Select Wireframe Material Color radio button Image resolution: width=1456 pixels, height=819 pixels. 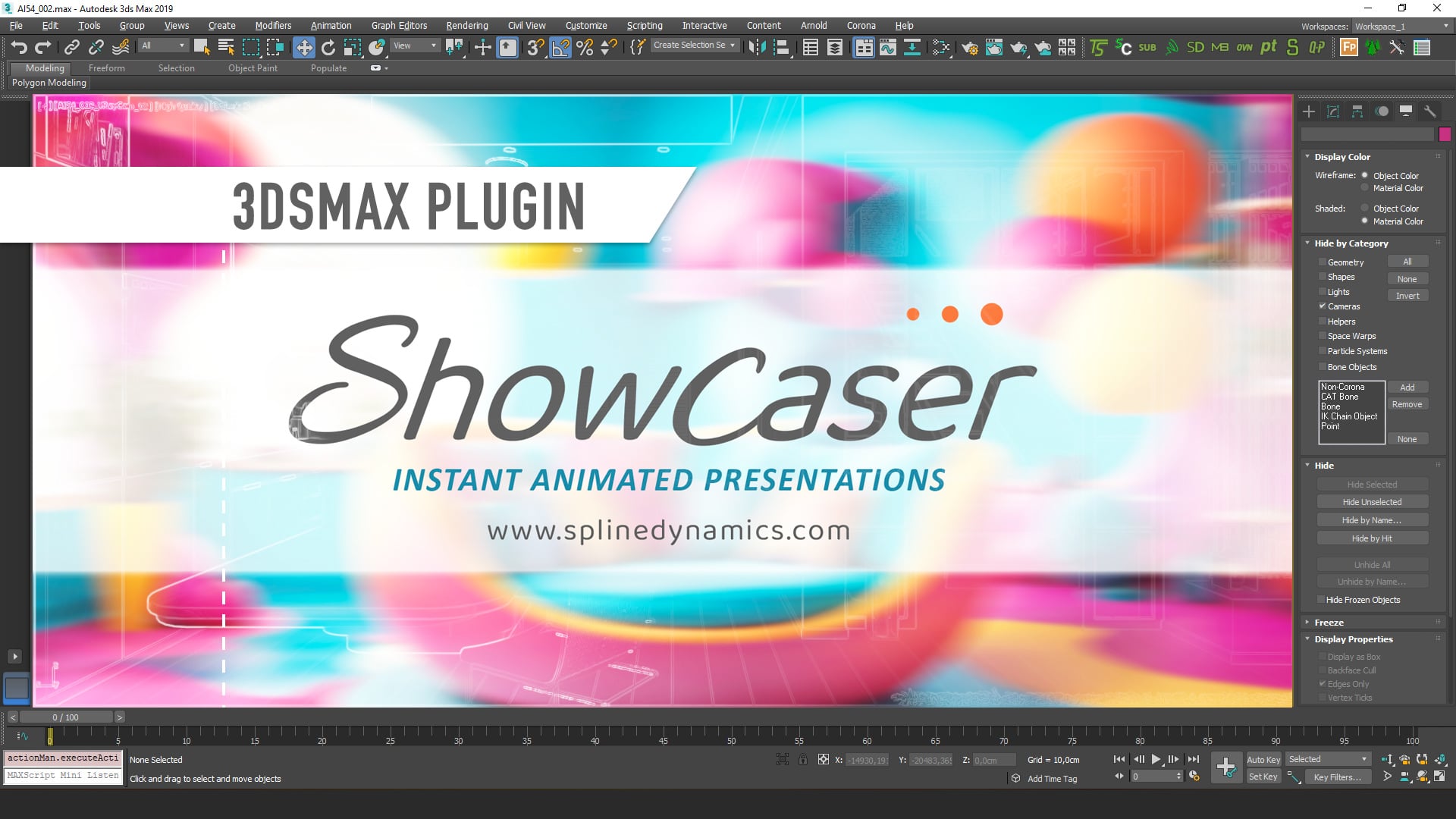pyautogui.click(x=1364, y=188)
